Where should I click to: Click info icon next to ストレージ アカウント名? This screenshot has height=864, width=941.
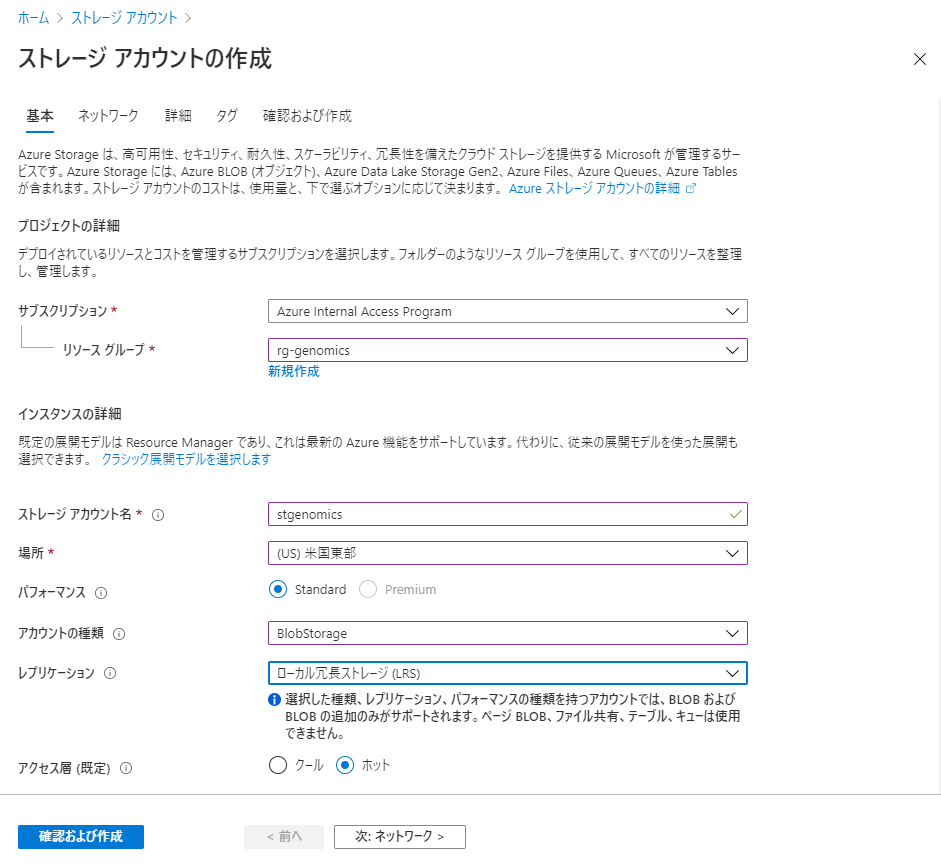158,515
